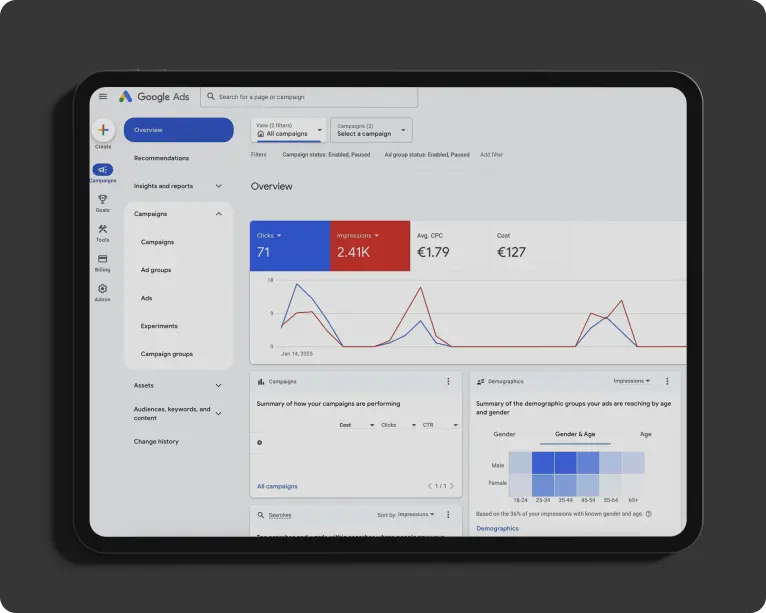Open the Campaigns megaphone sidebar icon
766x613 pixels.
(103, 169)
